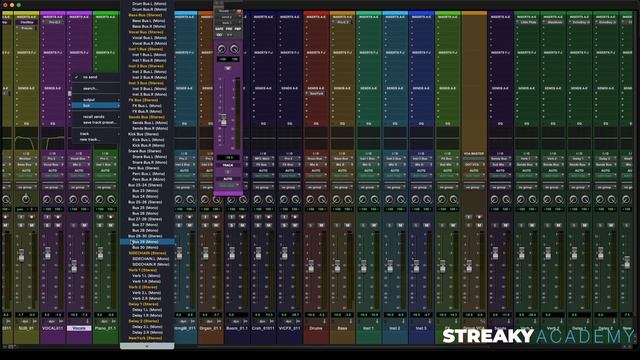The height and width of the screenshot is (360, 640).
Task: Mute the Vocals track
Action: tap(84, 225)
